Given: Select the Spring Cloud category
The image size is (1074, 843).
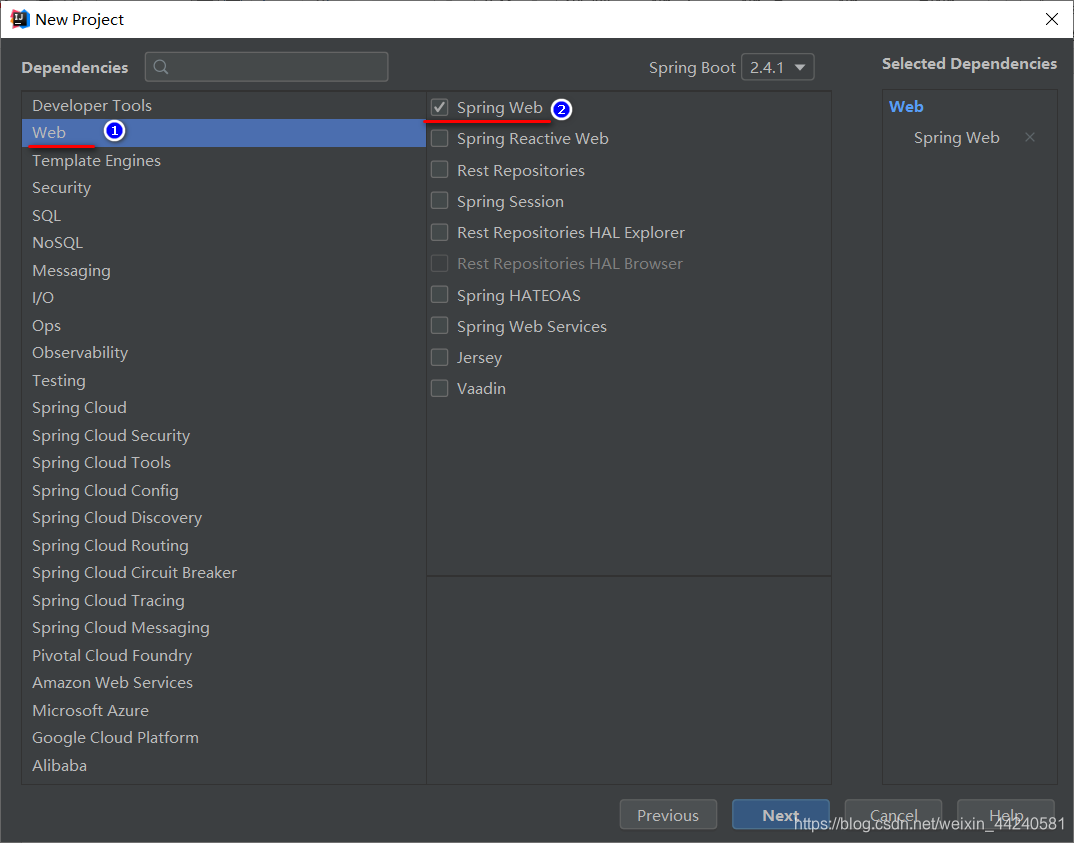Looking at the screenshot, I should (x=224, y=407).
